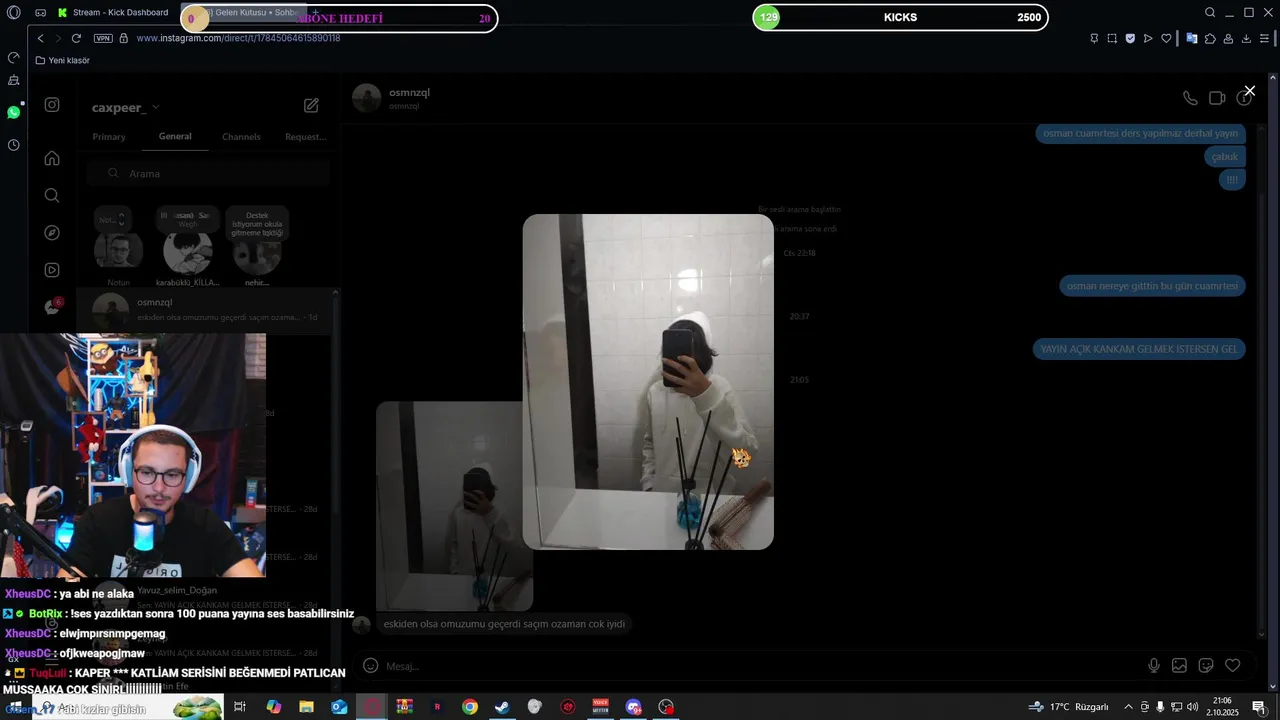
Task: Close the enlarged photo viewer
Action: pos(1249,91)
